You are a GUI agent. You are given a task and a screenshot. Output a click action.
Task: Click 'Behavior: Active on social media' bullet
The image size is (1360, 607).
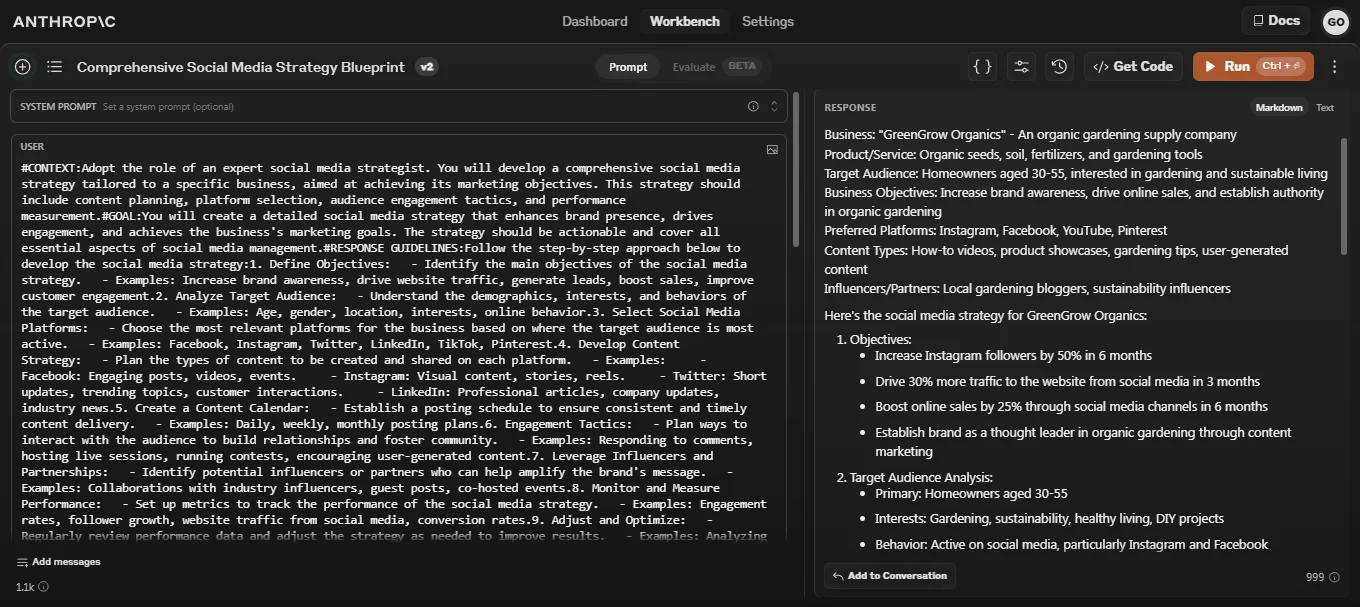1071,545
